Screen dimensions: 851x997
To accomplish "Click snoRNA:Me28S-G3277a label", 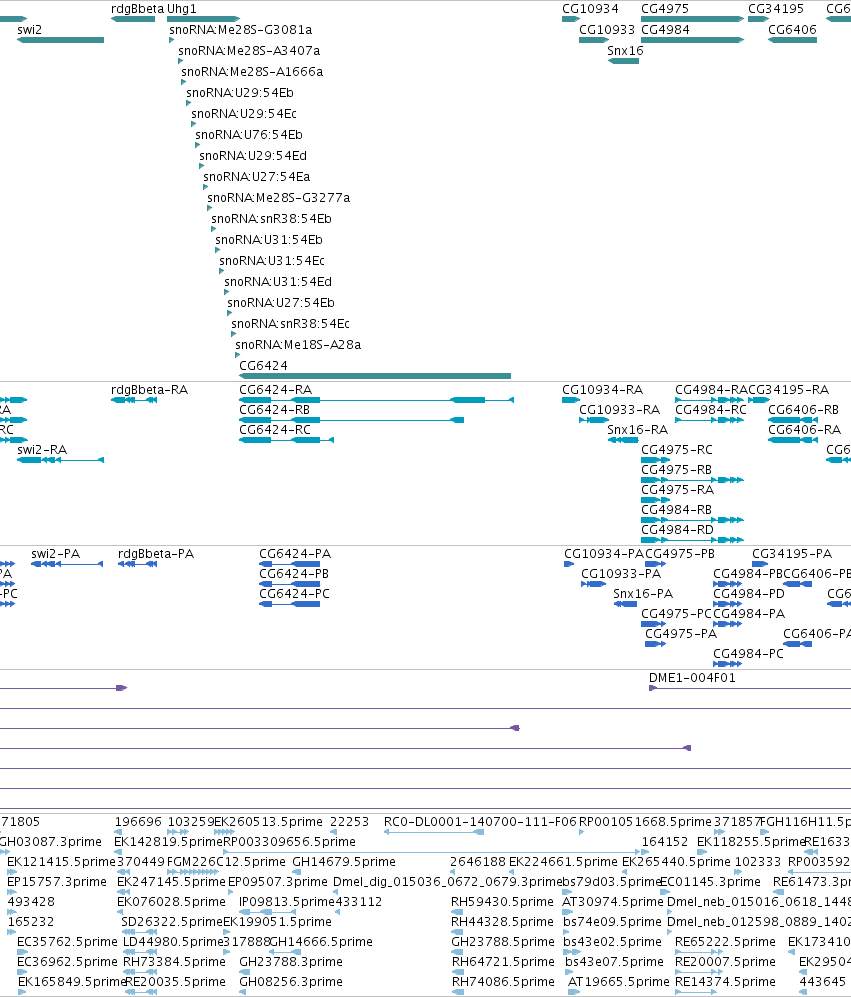I will click(279, 198).
